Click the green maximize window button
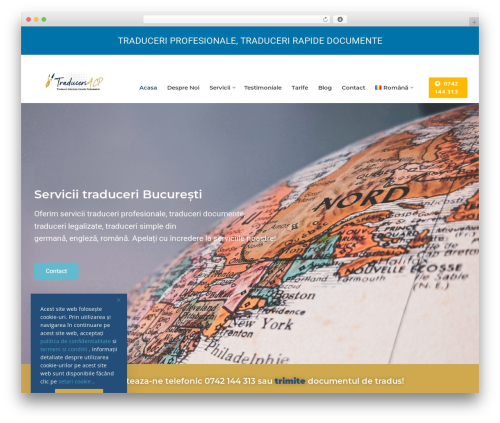 point(44,19)
